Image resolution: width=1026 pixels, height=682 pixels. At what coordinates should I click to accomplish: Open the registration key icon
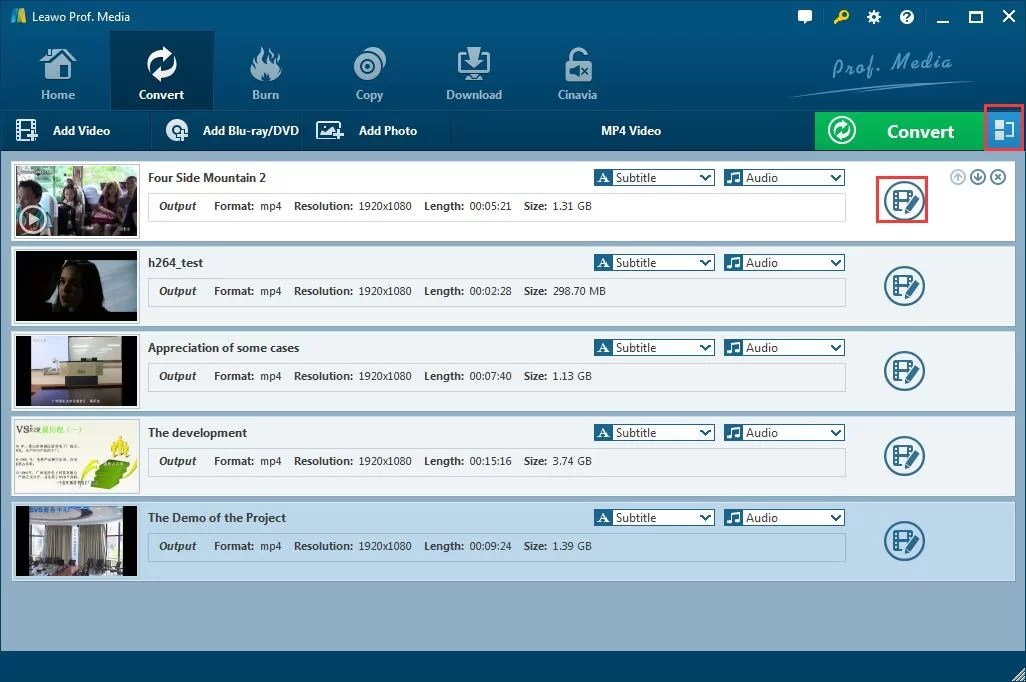(x=840, y=16)
